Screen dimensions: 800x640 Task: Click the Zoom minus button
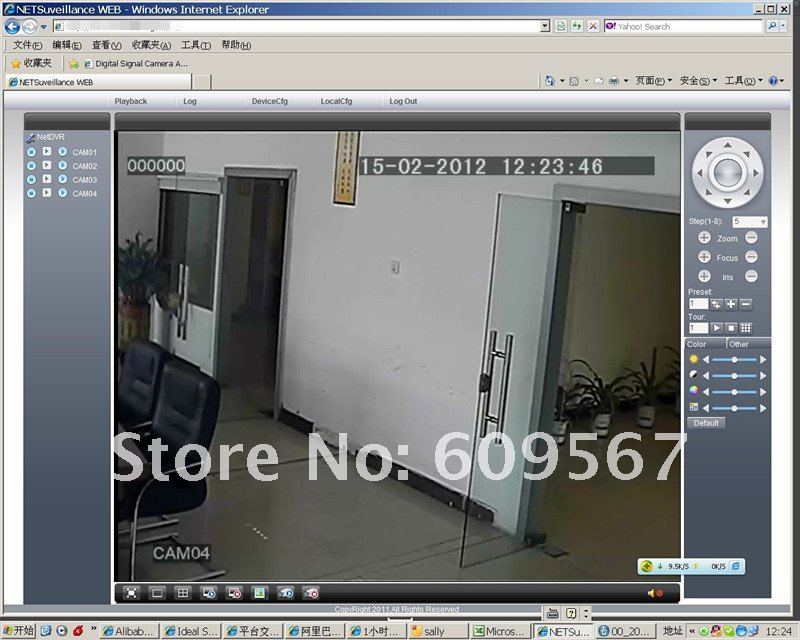click(x=751, y=237)
